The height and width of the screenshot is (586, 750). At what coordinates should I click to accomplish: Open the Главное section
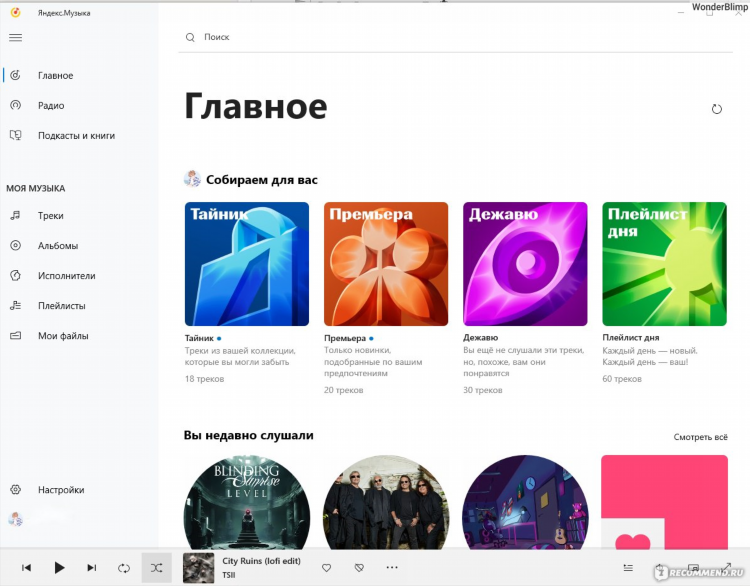coord(79,76)
